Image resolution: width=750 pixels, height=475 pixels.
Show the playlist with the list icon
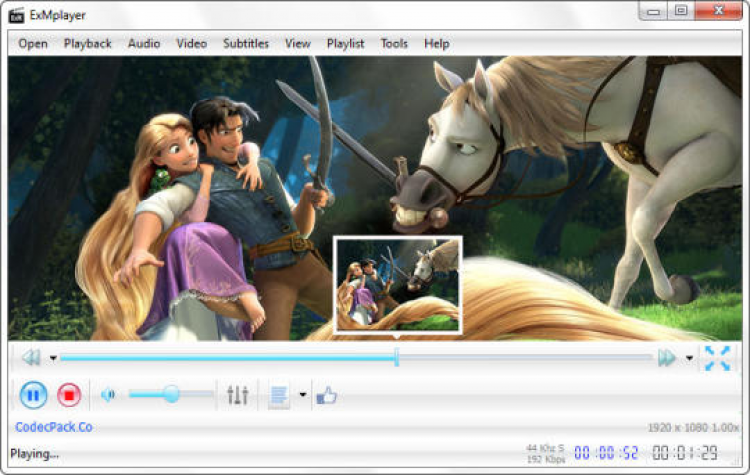pos(279,396)
